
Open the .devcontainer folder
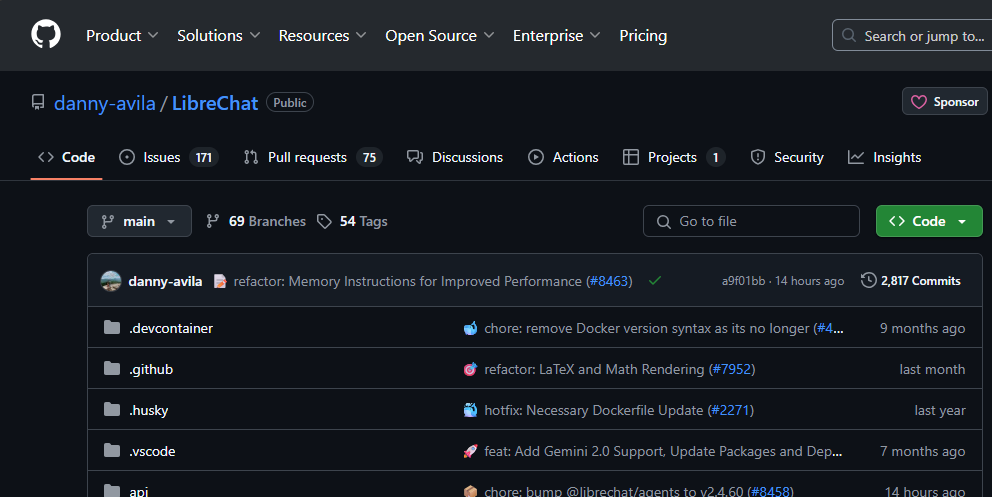click(171, 328)
